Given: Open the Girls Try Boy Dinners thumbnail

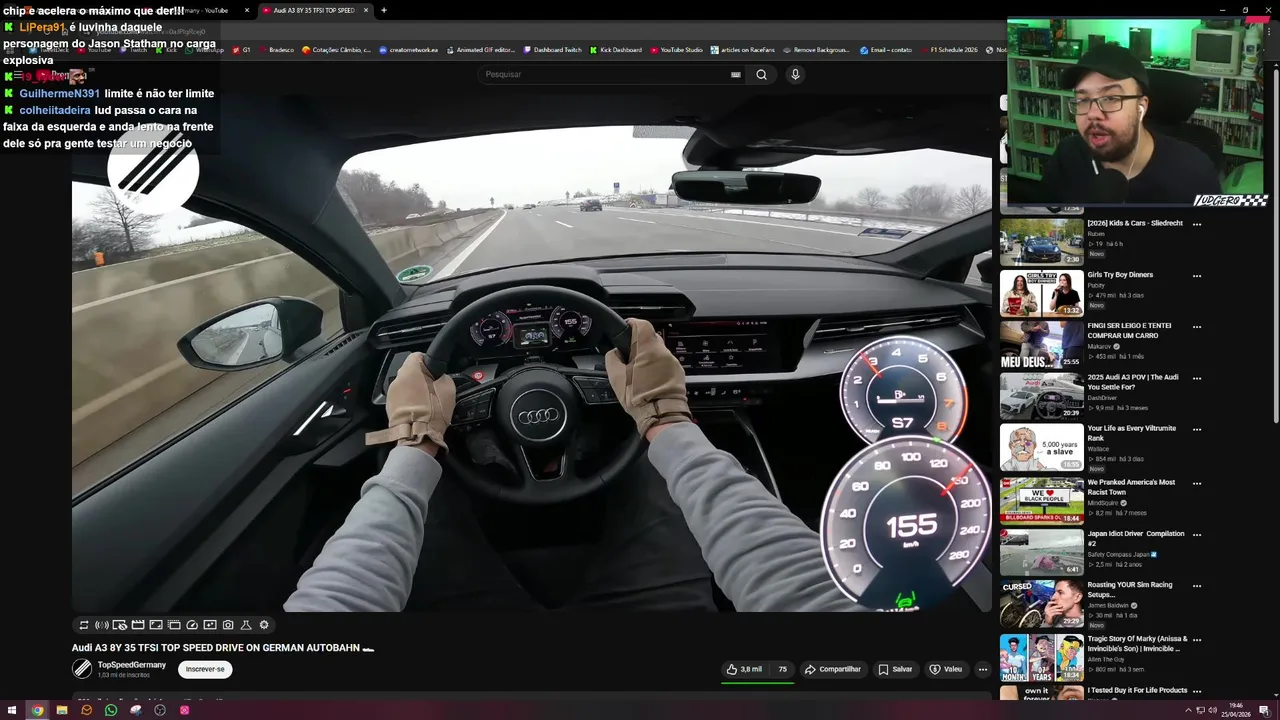Looking at the screenshot, I should point(1041,293).
